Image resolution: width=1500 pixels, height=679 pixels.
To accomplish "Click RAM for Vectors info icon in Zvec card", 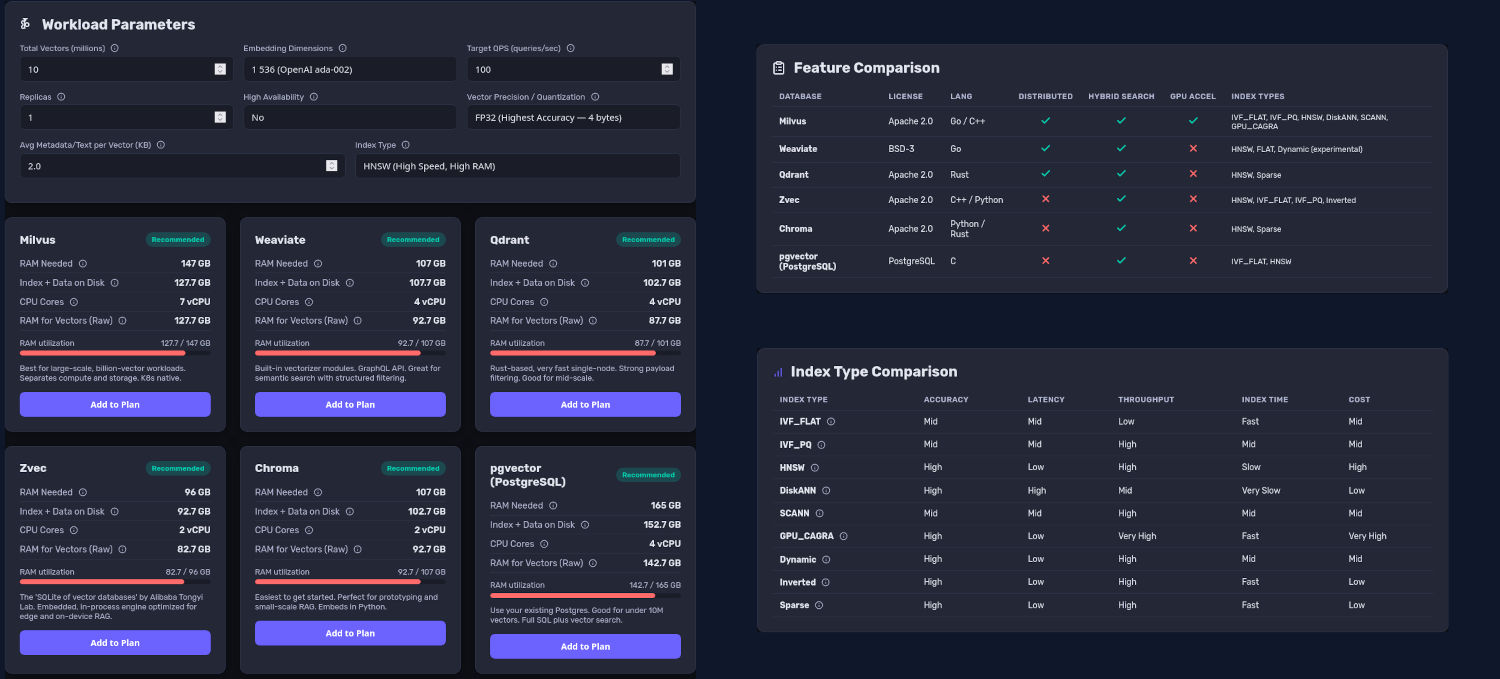I will (x=123, y=549).
